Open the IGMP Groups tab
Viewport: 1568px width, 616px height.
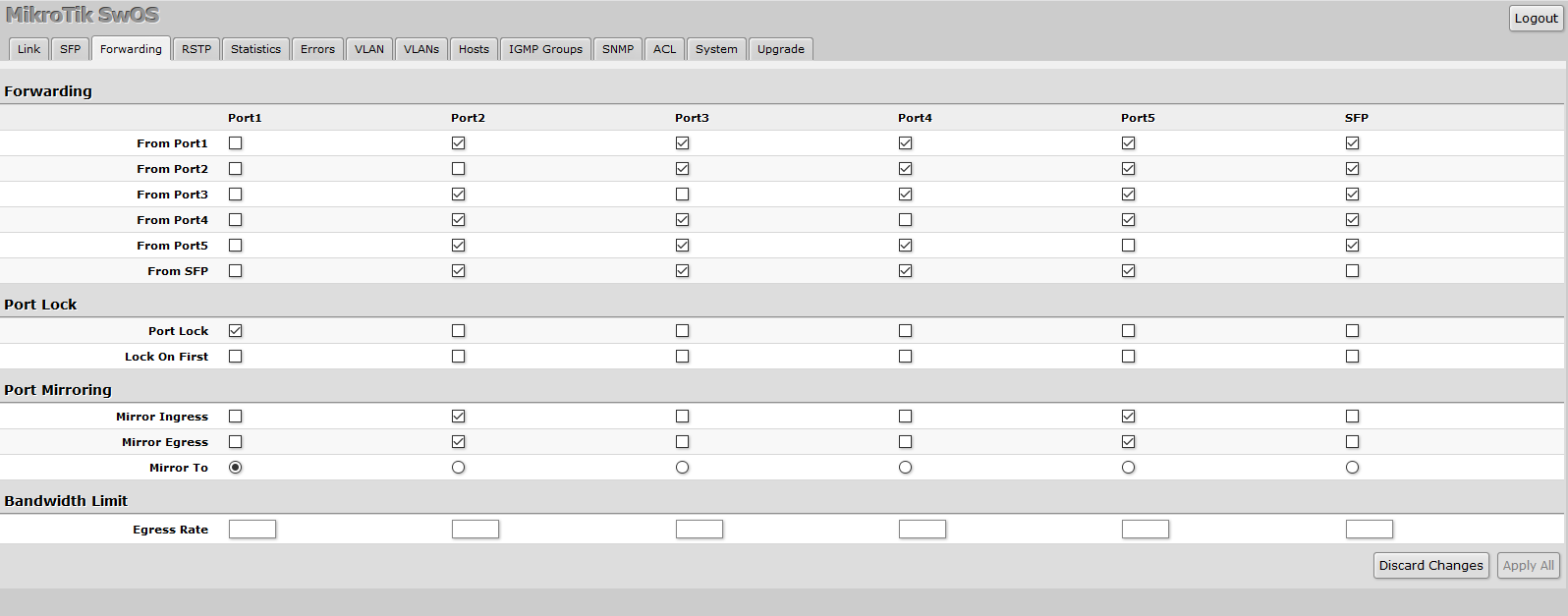pyautogui.click(x=545, y=49)
